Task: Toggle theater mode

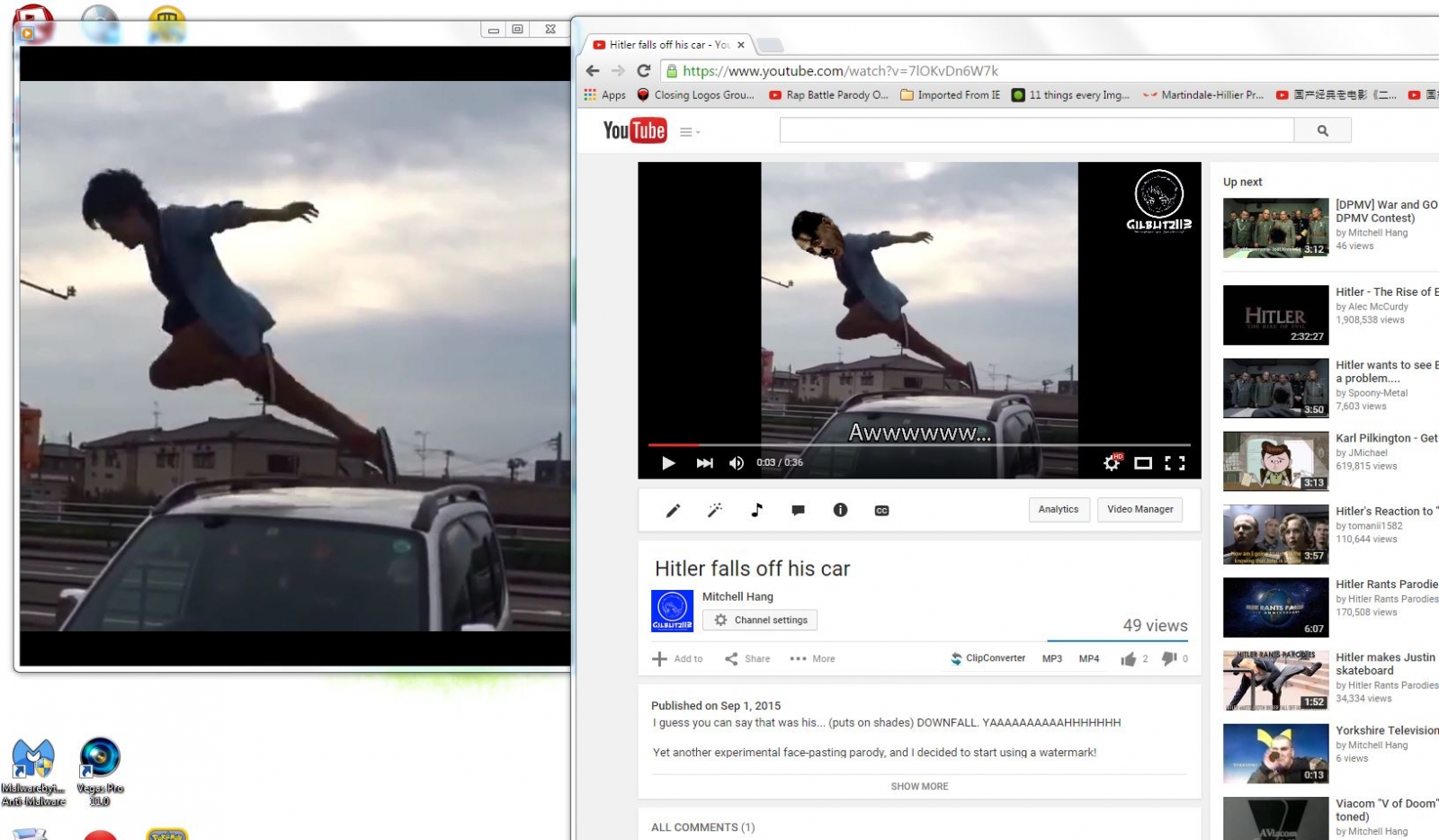Action: [1143, 463]
